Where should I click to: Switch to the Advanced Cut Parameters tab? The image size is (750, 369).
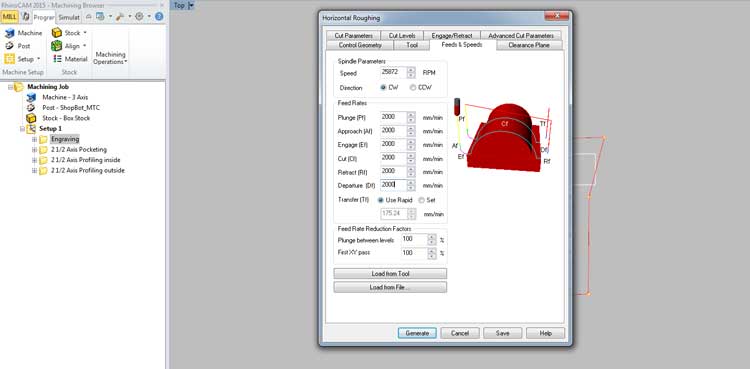[x=521, y=36]
